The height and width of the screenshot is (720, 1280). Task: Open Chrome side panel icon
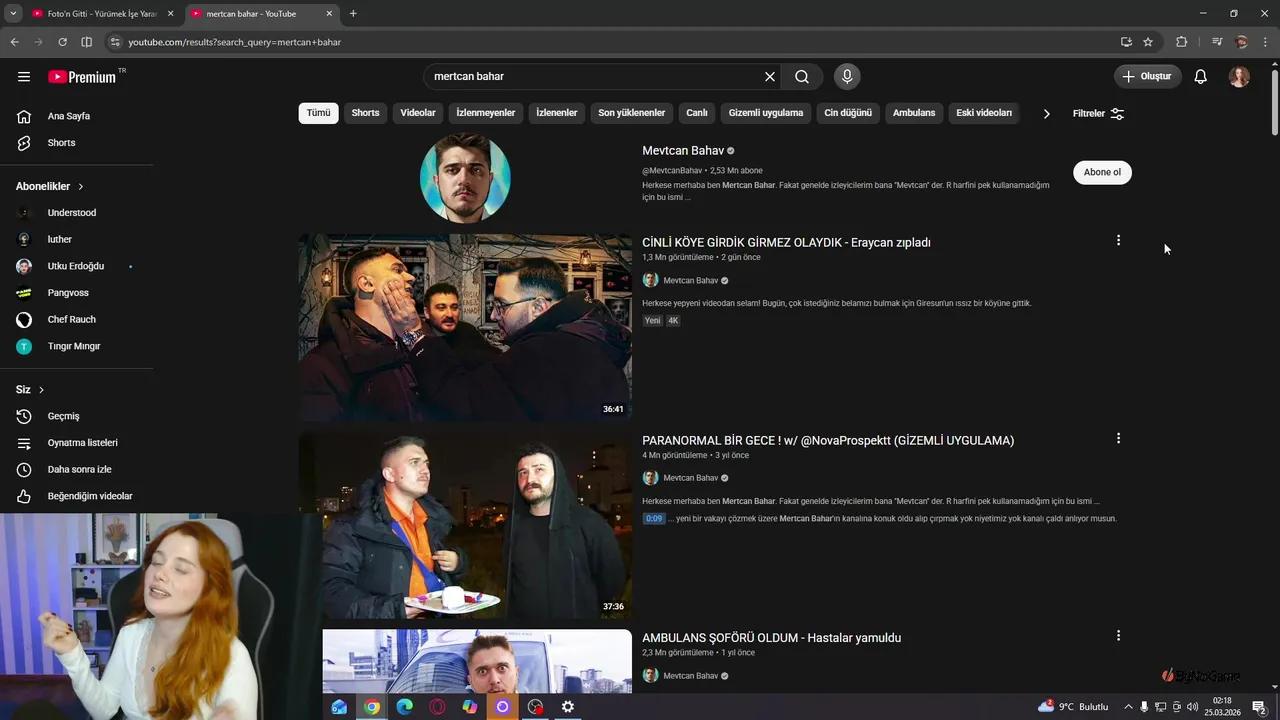point(86,42)
